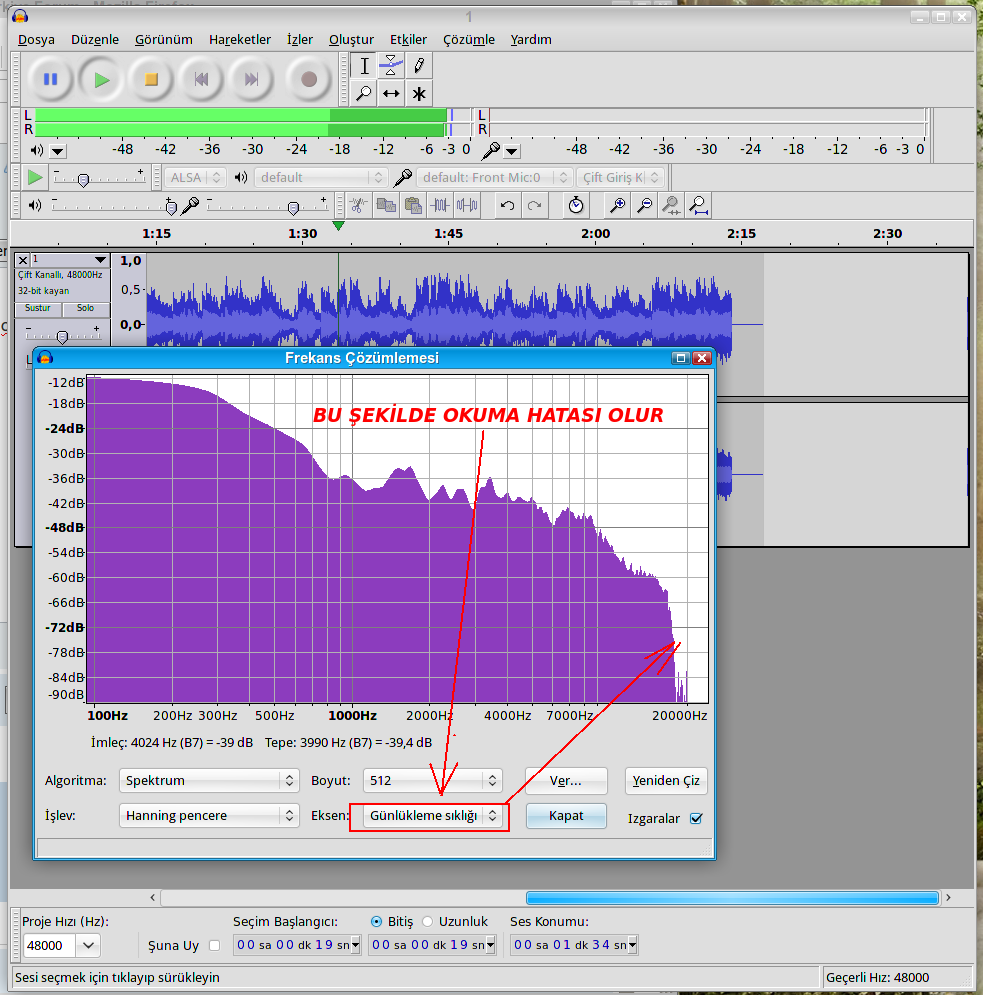983x995 pixels.
Task: Click the Stop playback button
Action: point(151,79)
